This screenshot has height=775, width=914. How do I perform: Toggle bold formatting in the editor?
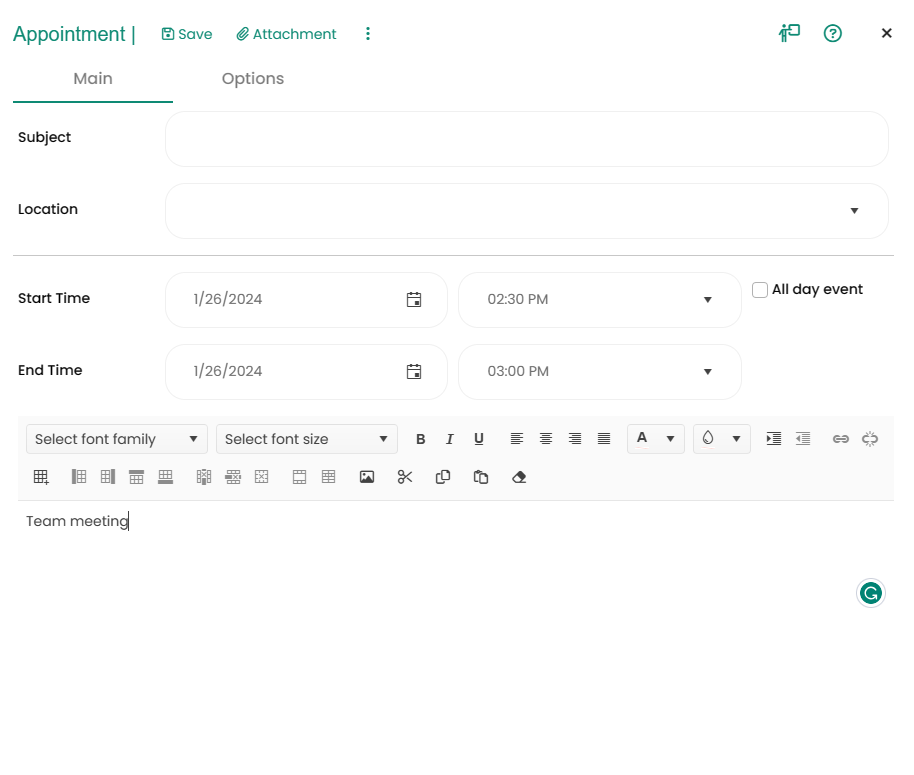click(420, 439)
